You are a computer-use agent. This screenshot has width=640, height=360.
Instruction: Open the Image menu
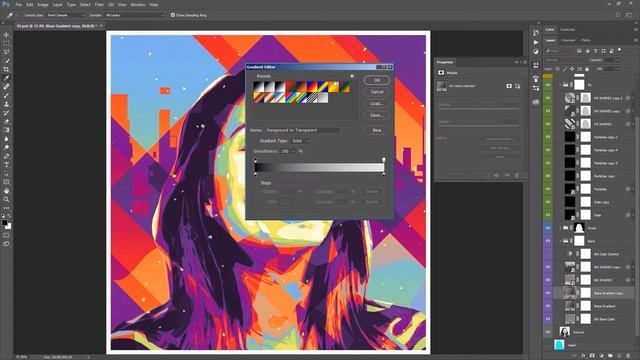point(43,4)
